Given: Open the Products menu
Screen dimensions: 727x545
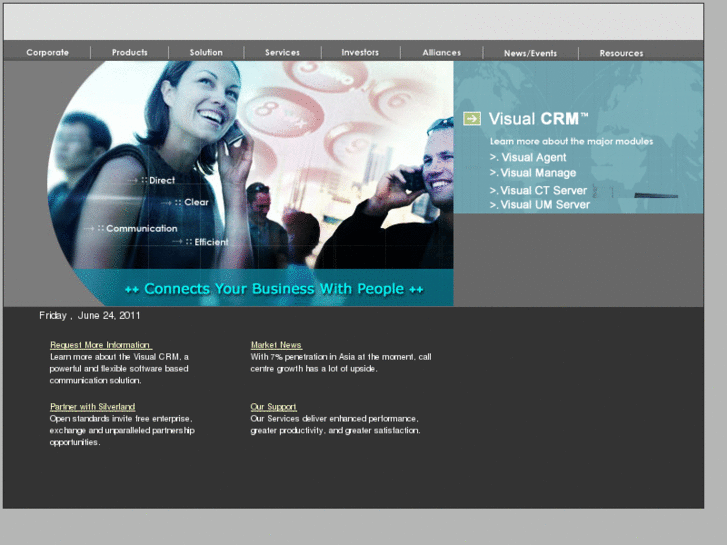Looking at the screenshot, I should click(130, 52).
